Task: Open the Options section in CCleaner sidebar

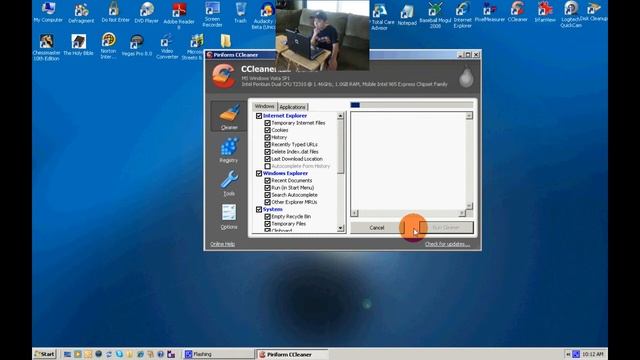Action: coord(229,217)
